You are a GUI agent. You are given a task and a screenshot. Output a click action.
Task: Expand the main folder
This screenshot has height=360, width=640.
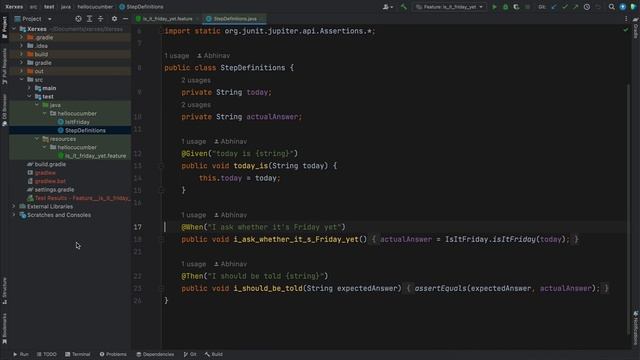pos(29,88)
